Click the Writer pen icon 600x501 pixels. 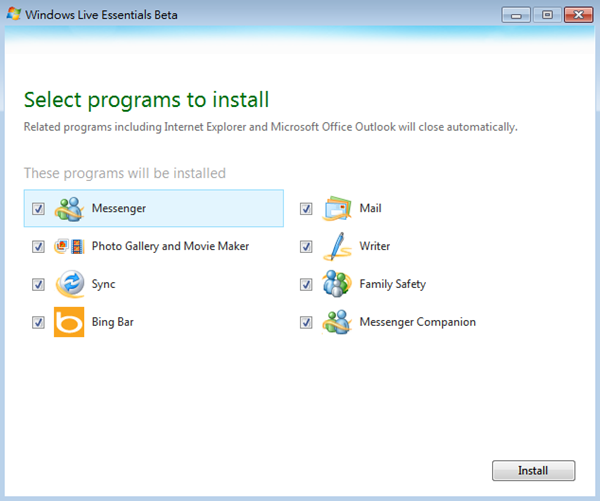(337, 246)
